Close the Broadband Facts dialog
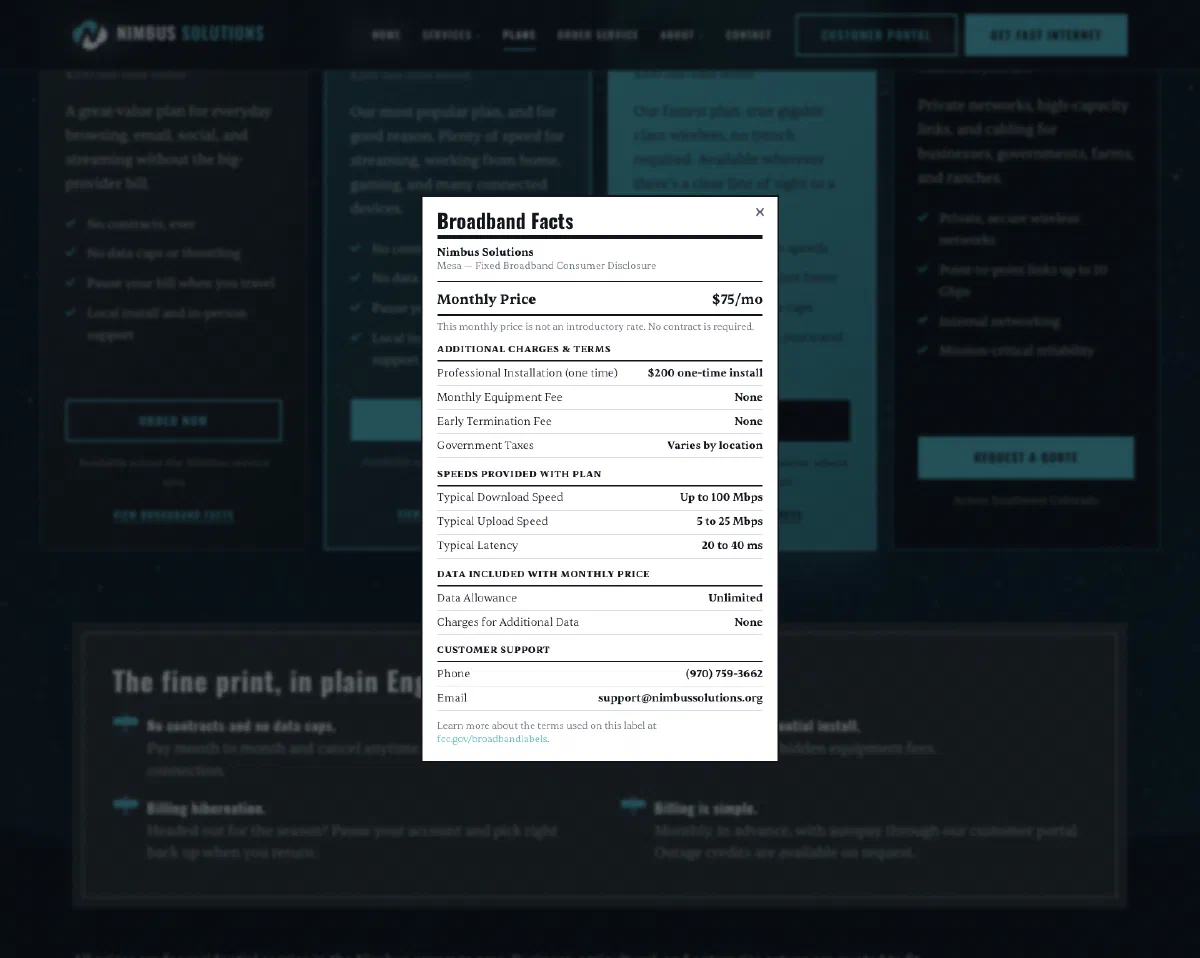Screen dimensions: 1200x958 pyautogui.click(x=760, y=212)
